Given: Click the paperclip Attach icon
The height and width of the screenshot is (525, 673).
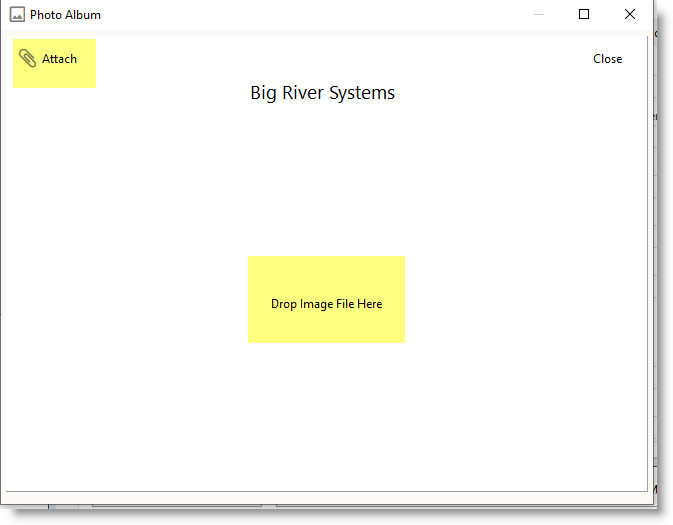Looking at the screenshot, I should [x=27, y=59].
